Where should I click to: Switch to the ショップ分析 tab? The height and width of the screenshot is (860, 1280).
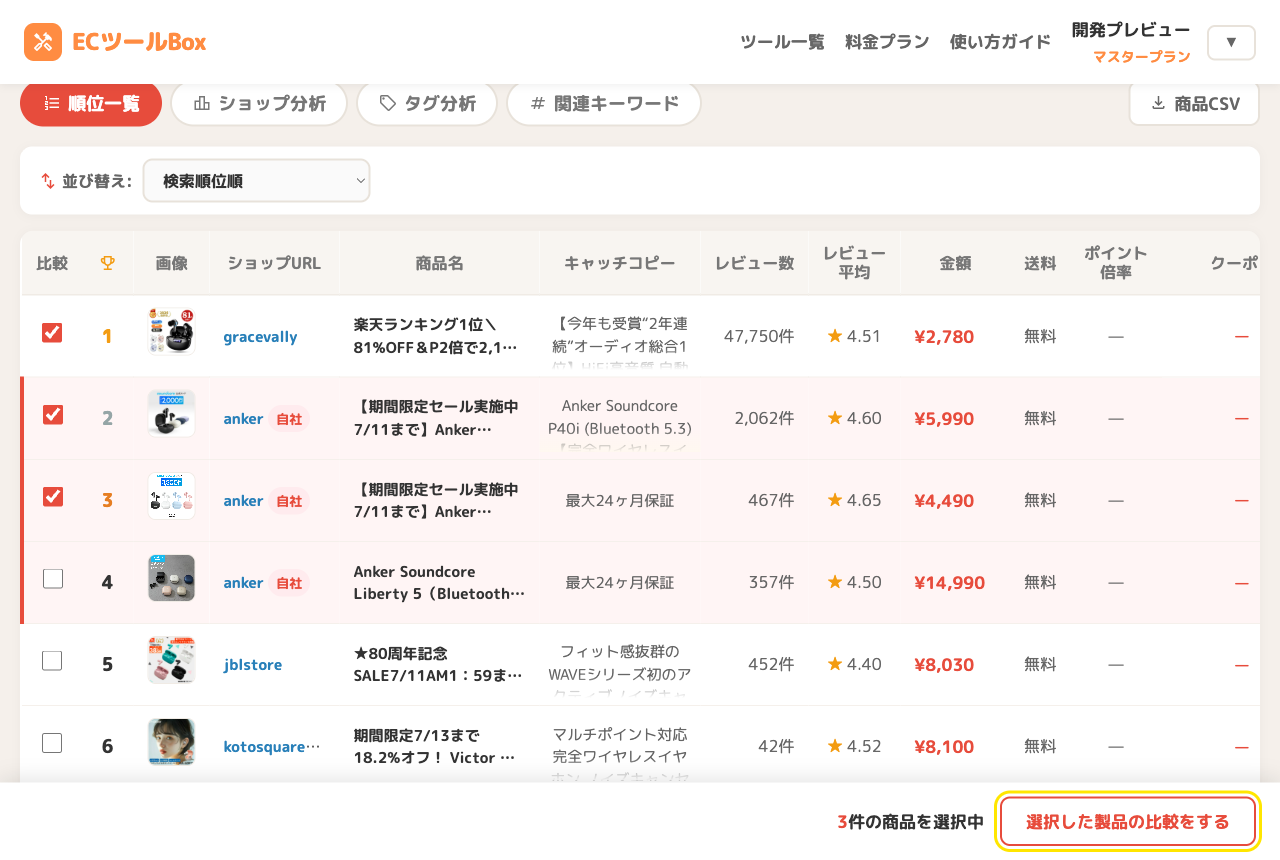tap(259, 103)
